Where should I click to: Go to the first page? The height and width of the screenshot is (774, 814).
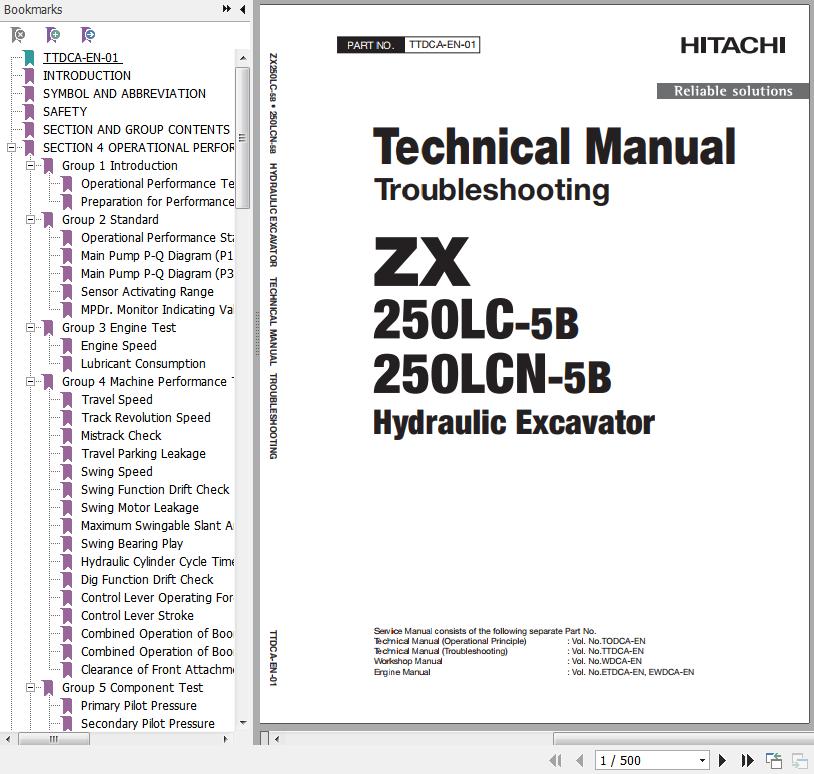point(555,761)
